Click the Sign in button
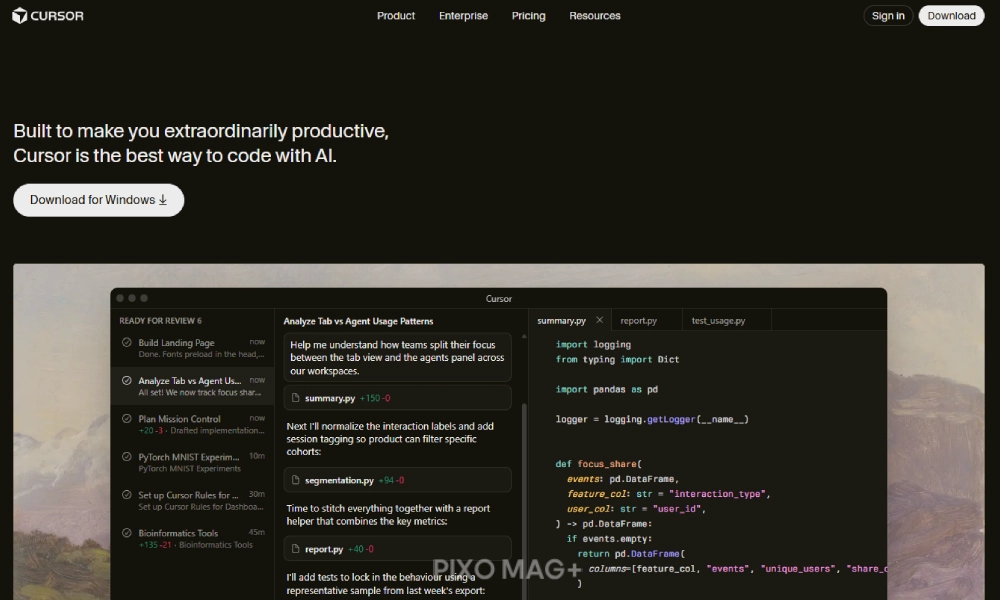This screenshot has height=600, width=1000. (x=888, y=16)
